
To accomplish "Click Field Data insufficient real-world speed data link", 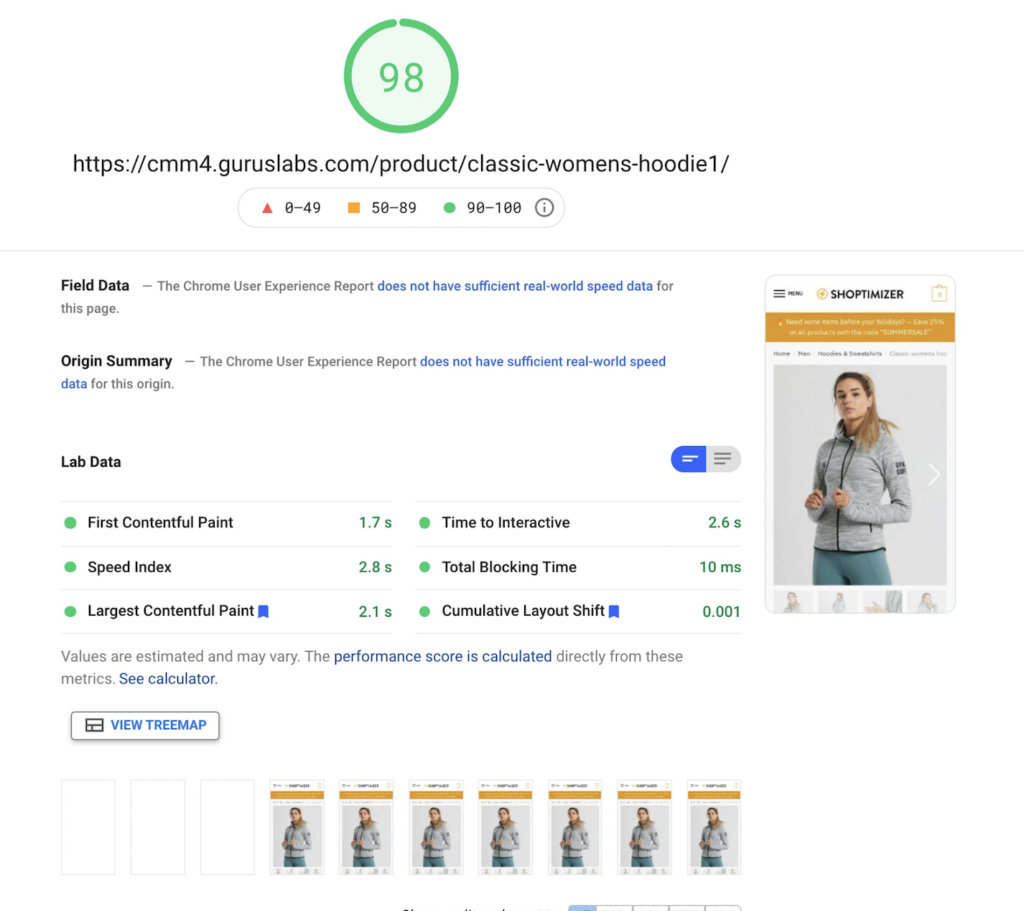I will [x=515, y=286].
